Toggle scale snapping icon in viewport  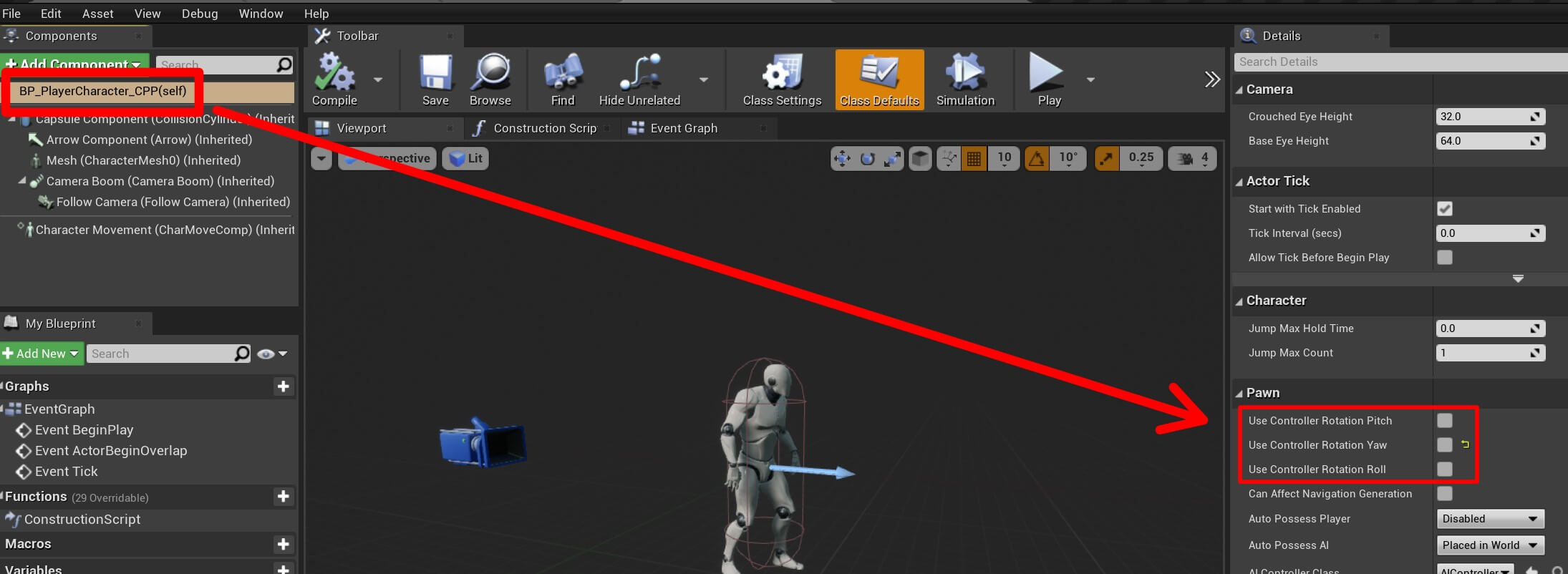pos(1107,158)
